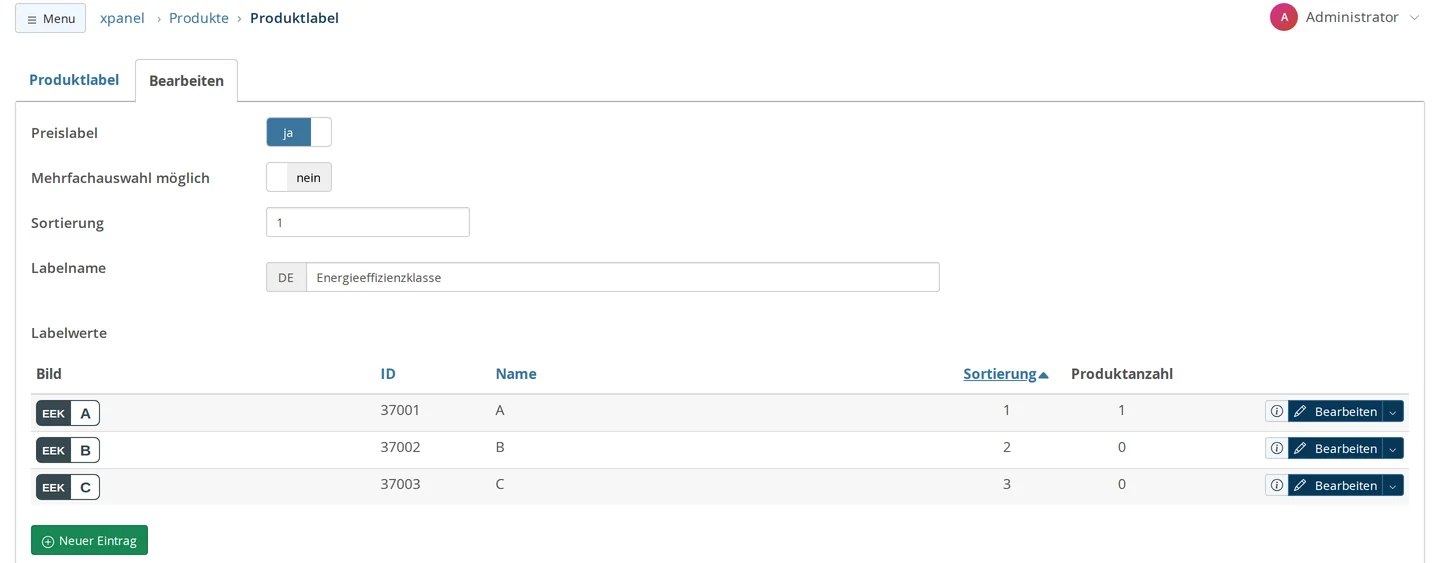This screenshot has width=1440, height=563.
Task: Open the info icon for row A
Action: coord(1276,411)
